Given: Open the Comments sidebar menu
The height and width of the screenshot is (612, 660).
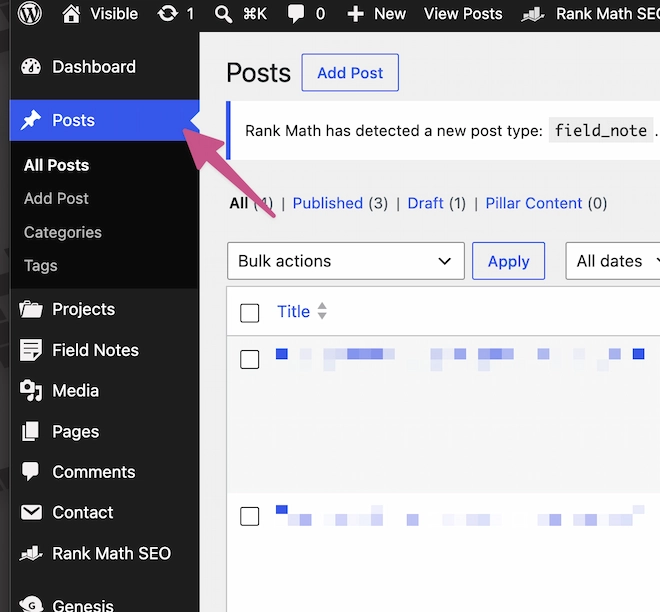Looking at the screenshot, I should pyautogui.click(x=104, y=472).
